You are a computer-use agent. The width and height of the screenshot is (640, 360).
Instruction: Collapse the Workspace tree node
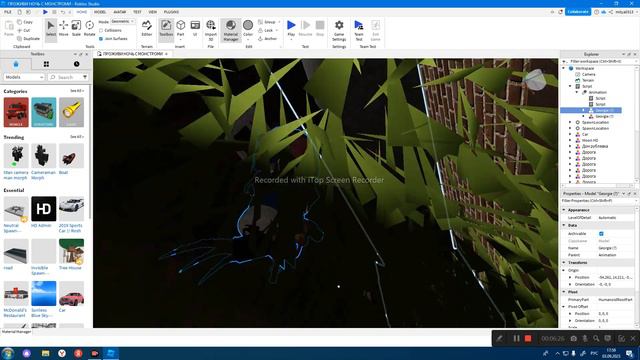[x=564, y=68]
